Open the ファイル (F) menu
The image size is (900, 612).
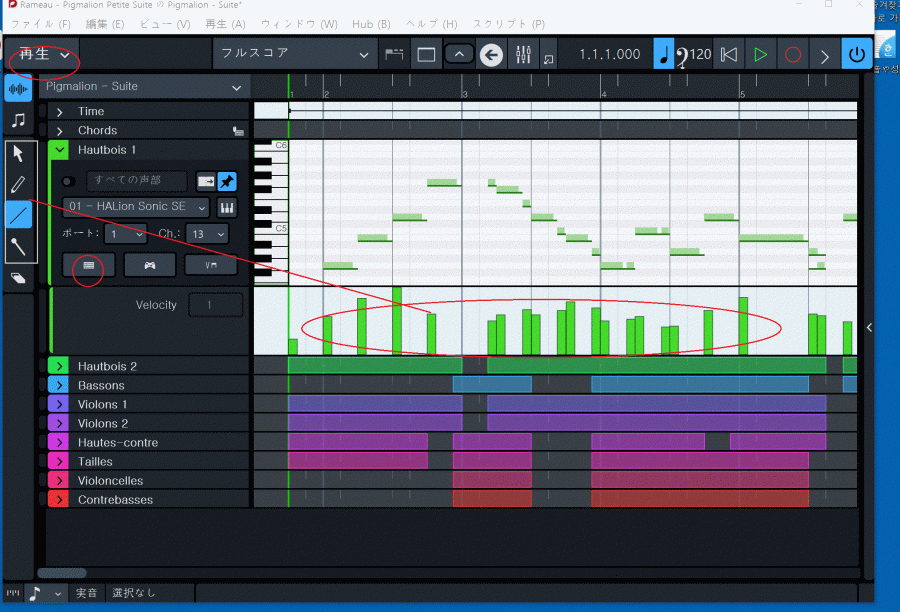coord(40,24)
